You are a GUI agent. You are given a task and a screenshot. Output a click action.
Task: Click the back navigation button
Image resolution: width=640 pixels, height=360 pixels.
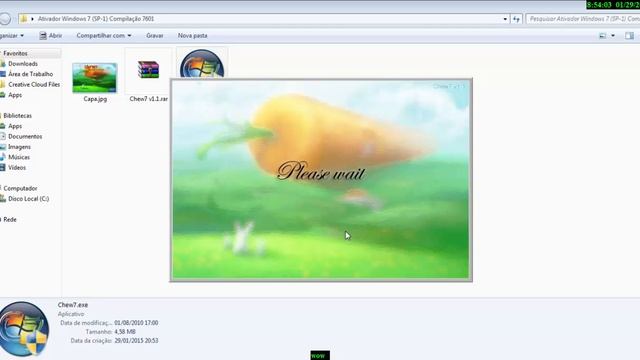[x=5, y=19]
